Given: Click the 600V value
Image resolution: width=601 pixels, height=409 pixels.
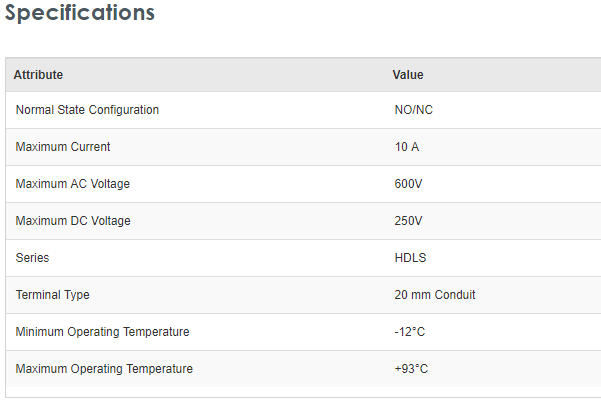Looking at the screenshot, I should (x=409, y=184).
